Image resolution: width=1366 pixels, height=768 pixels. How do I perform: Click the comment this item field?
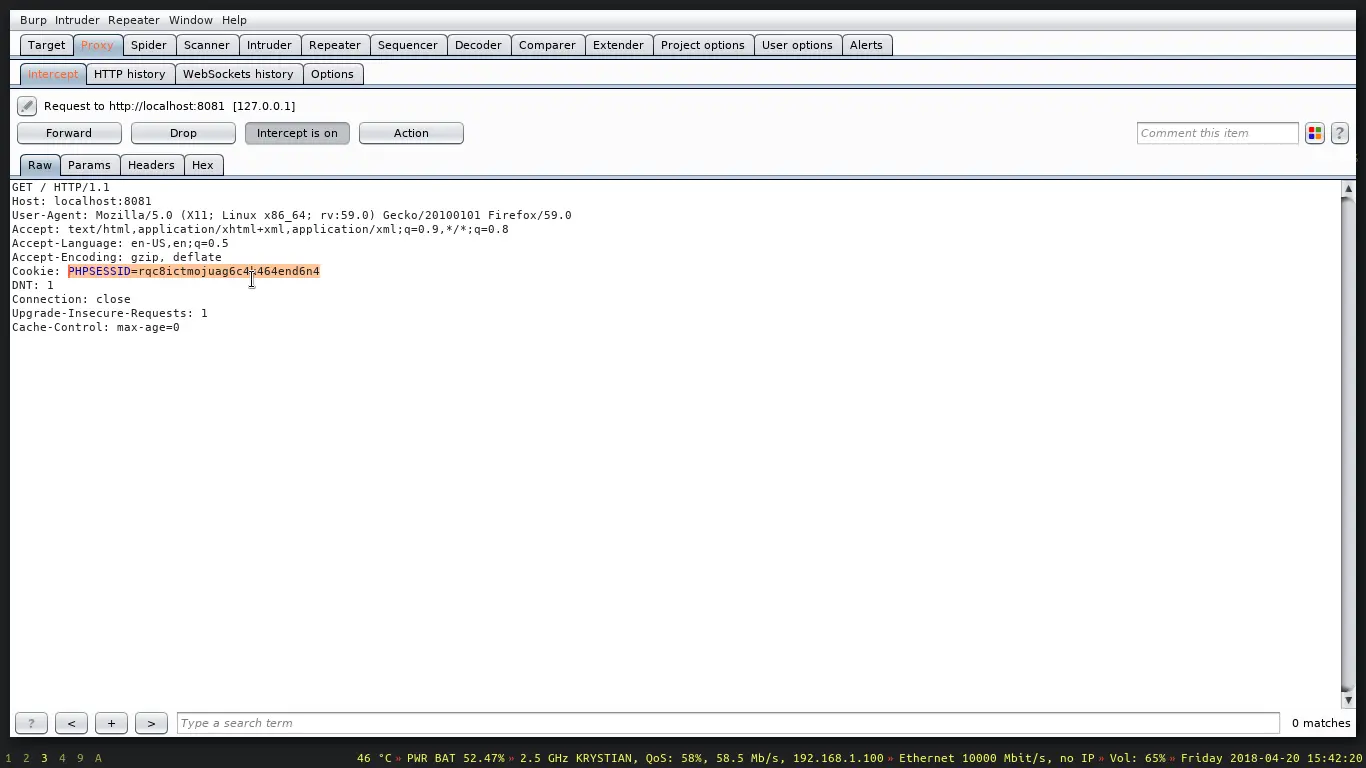pos(1217,132)
